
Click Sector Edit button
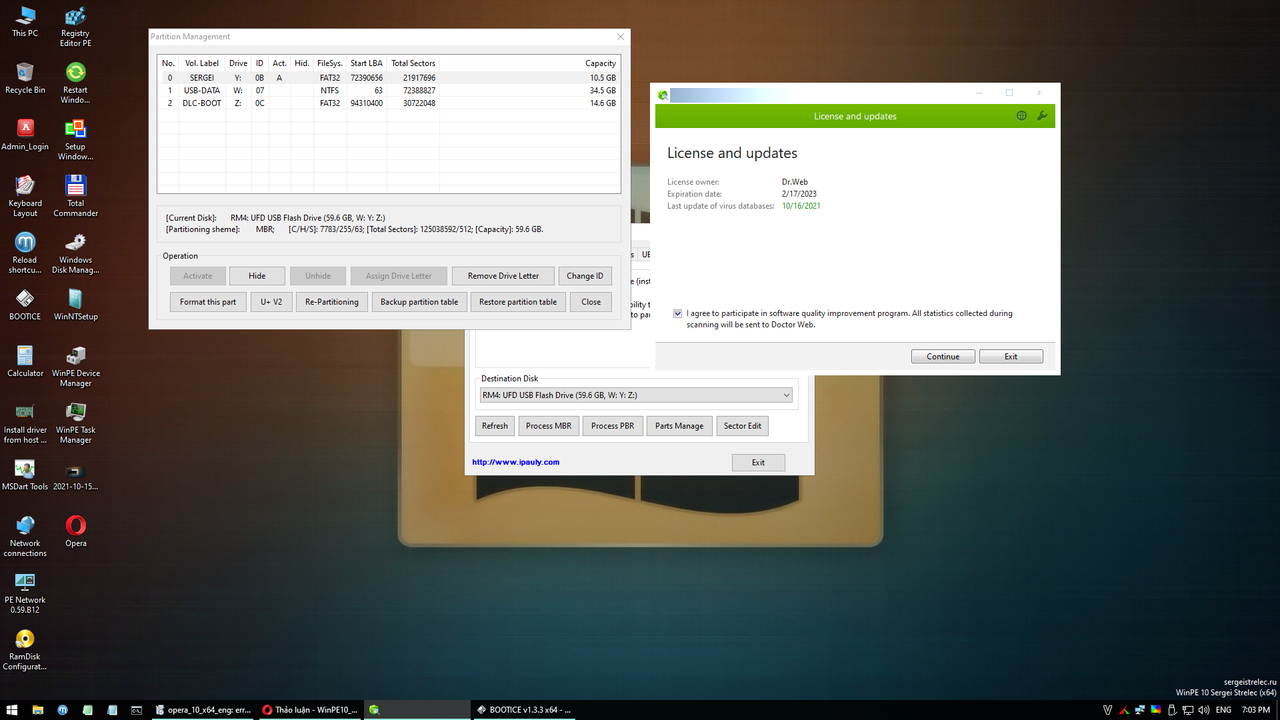click(x=742, y=426)
